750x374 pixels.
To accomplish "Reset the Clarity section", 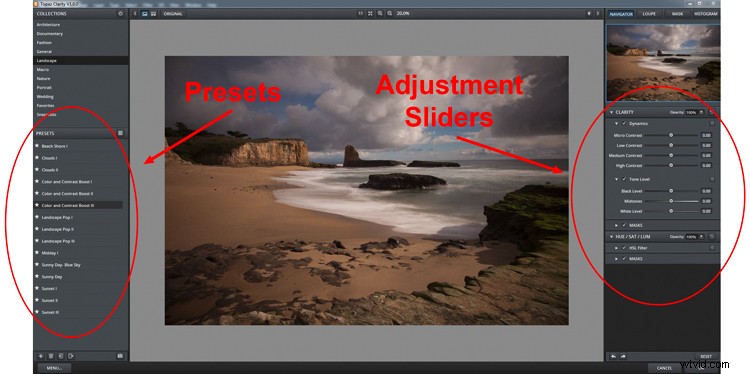I will coord(712,112).
